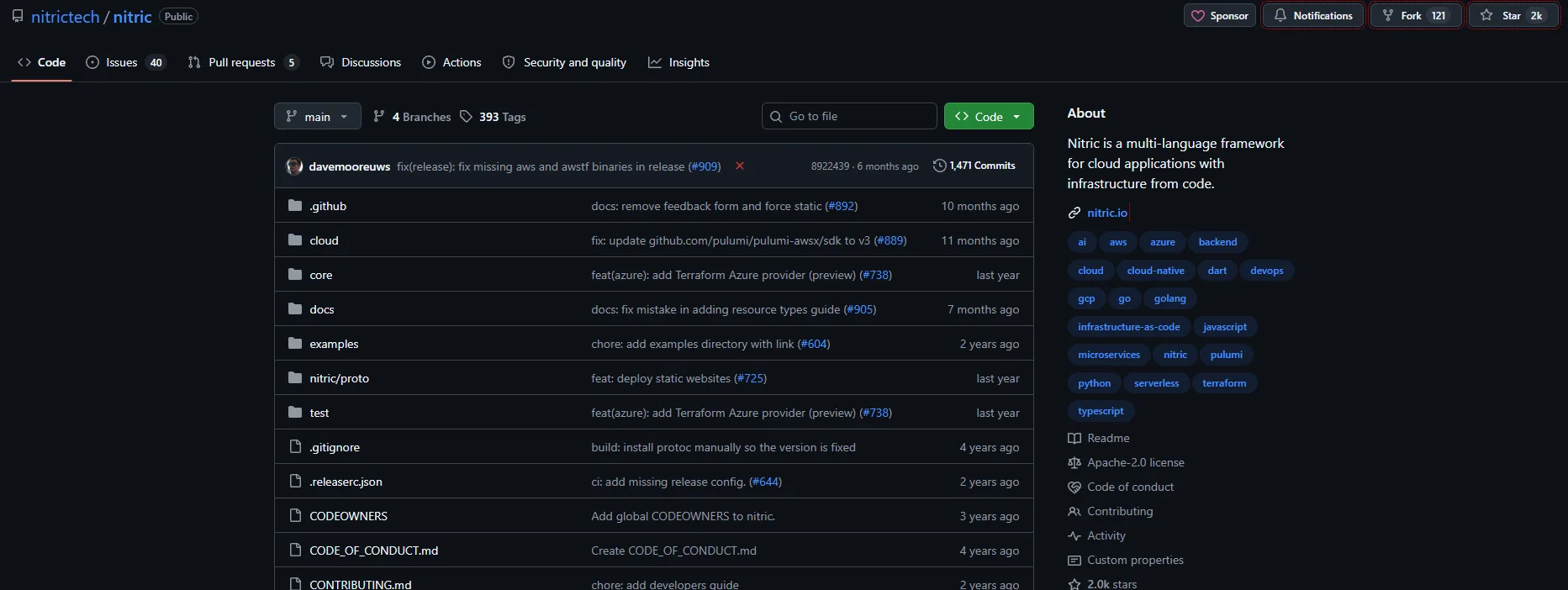Select the aws topic tag
The width and height of the screenshot is (1568, 590).
1117,242
